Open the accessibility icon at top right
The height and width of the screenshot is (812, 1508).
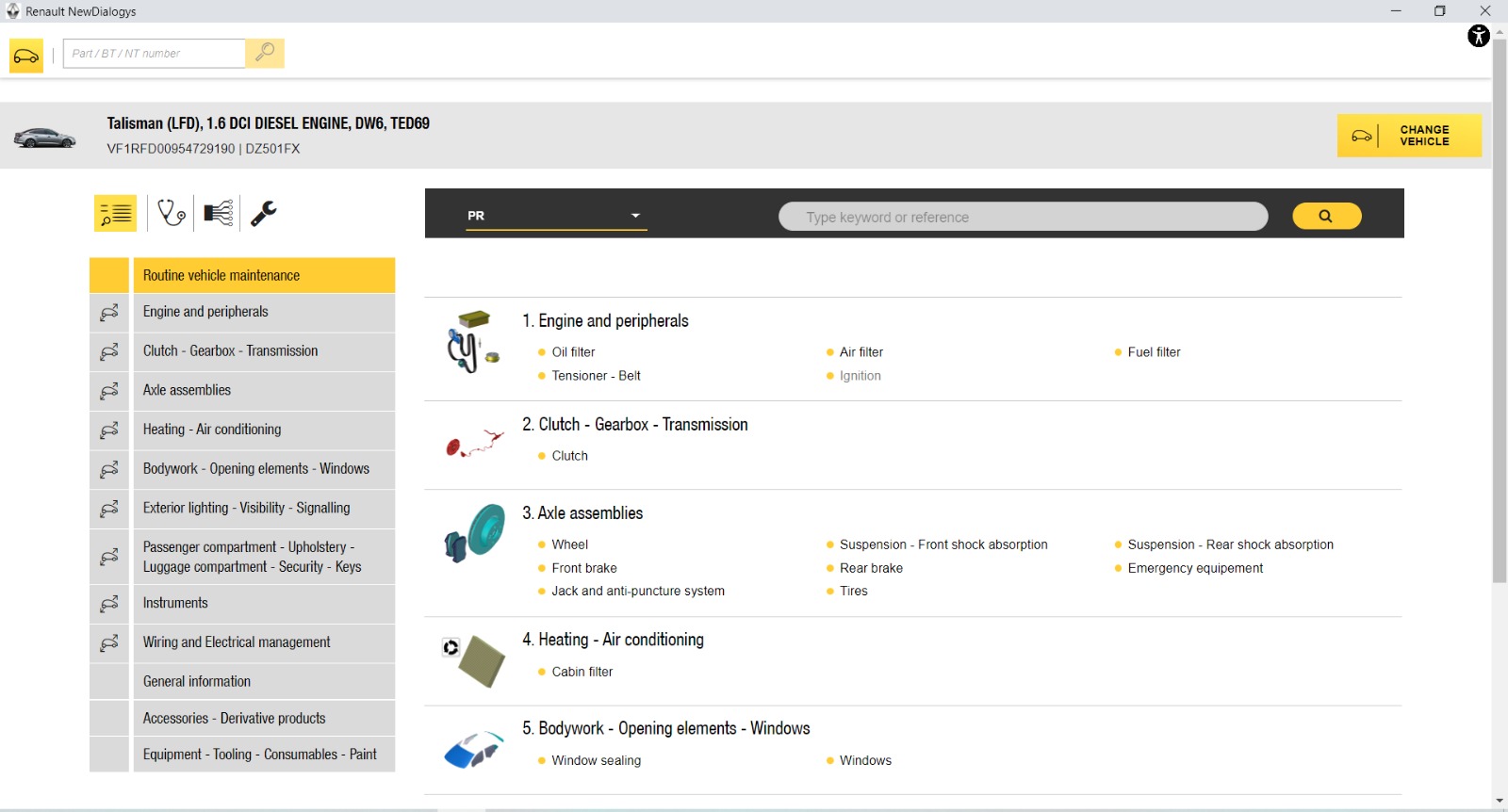click(1478, 36)
